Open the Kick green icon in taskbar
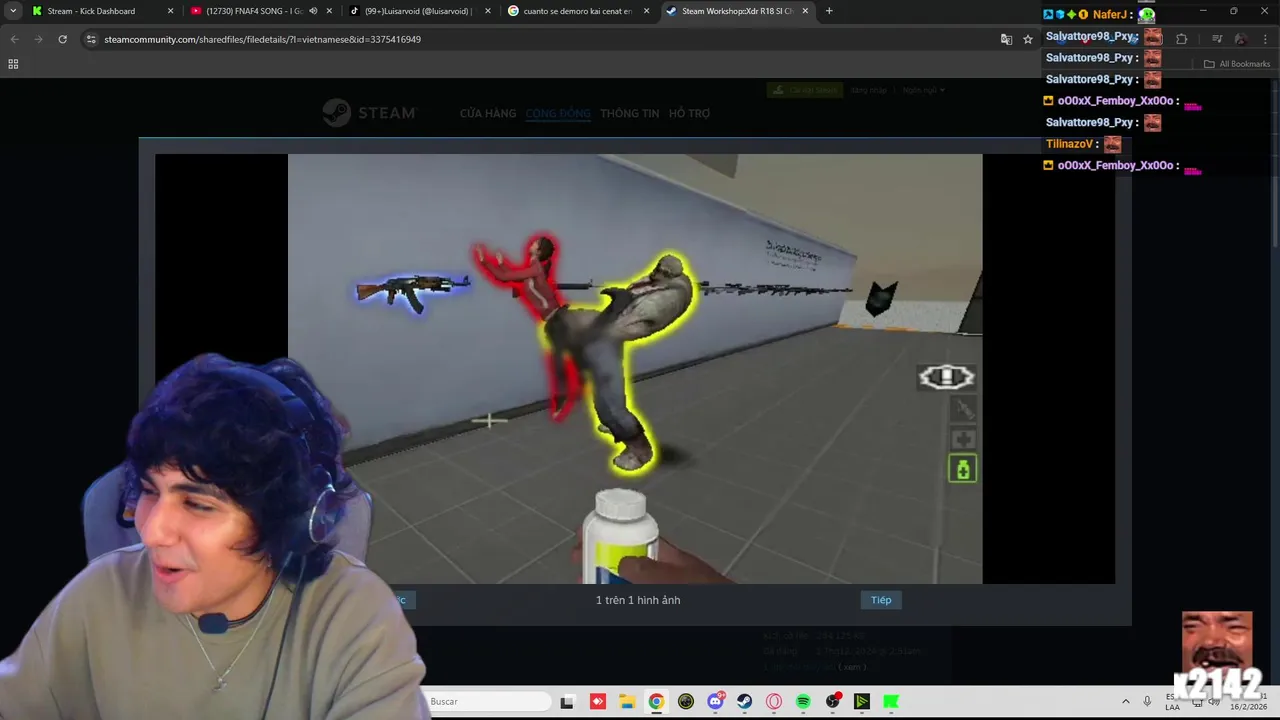Screen dimensions: 1280x720 click(891, 702)
